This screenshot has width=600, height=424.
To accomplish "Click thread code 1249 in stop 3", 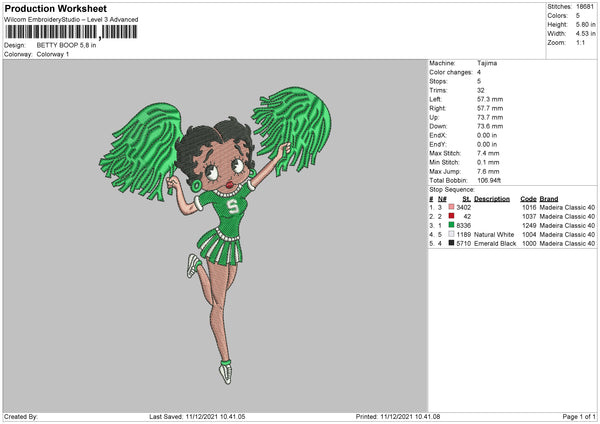I will click(x=529, y=226).
